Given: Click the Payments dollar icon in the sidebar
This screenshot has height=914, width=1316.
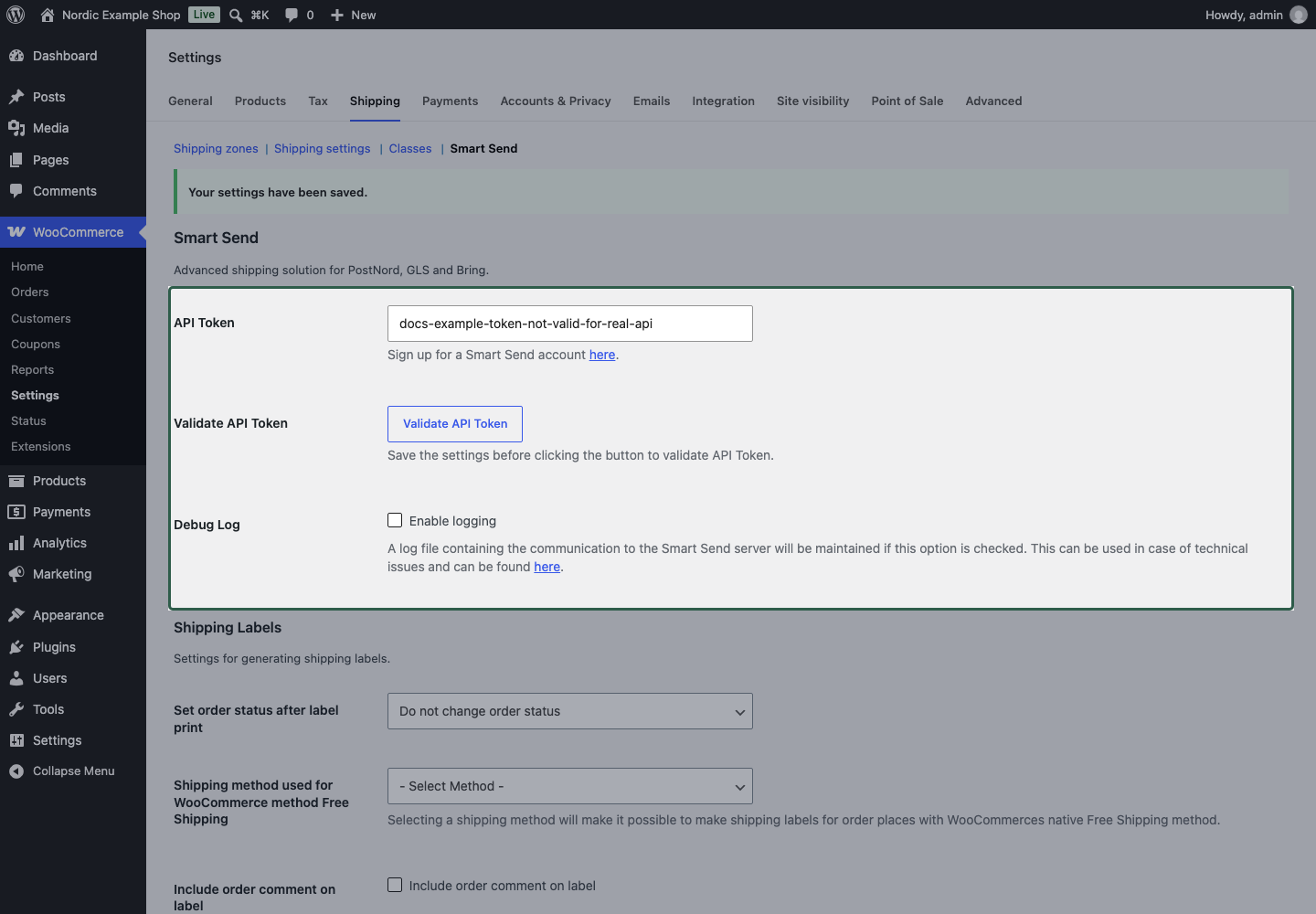Looking at the screenshot, I should click(x=16, y=512).
